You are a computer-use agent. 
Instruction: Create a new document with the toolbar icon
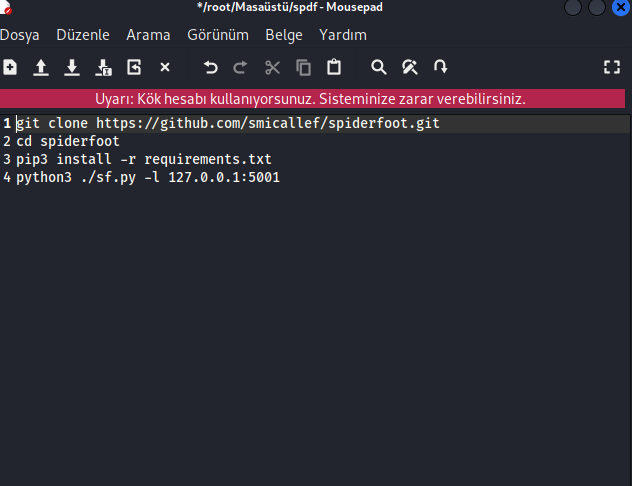(10, 67)
